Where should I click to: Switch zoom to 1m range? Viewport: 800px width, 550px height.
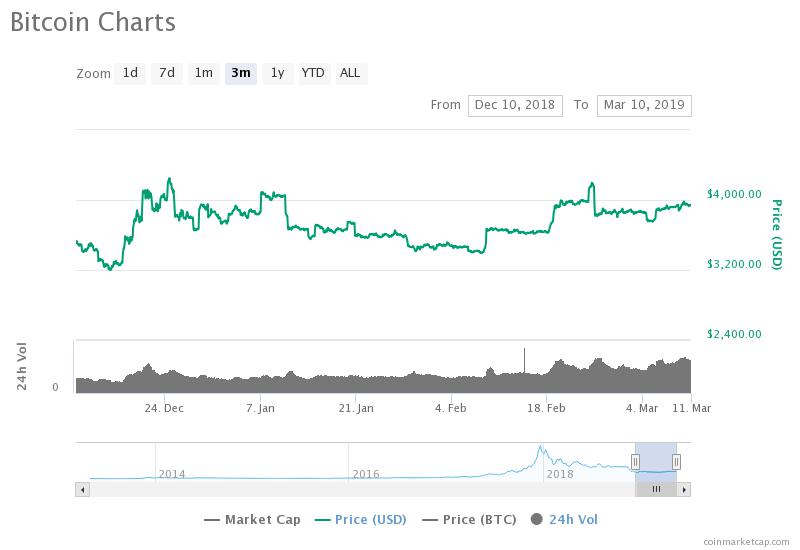203,73
